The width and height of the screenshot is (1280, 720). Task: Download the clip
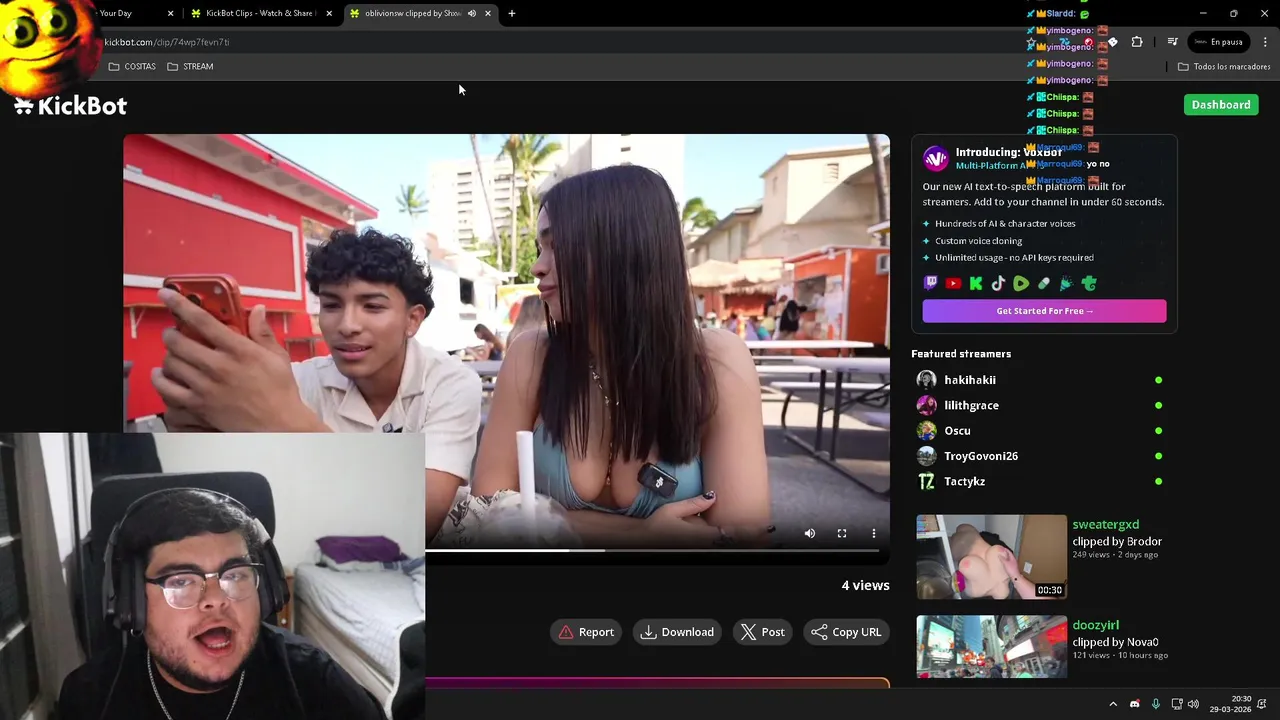(677, 632)
